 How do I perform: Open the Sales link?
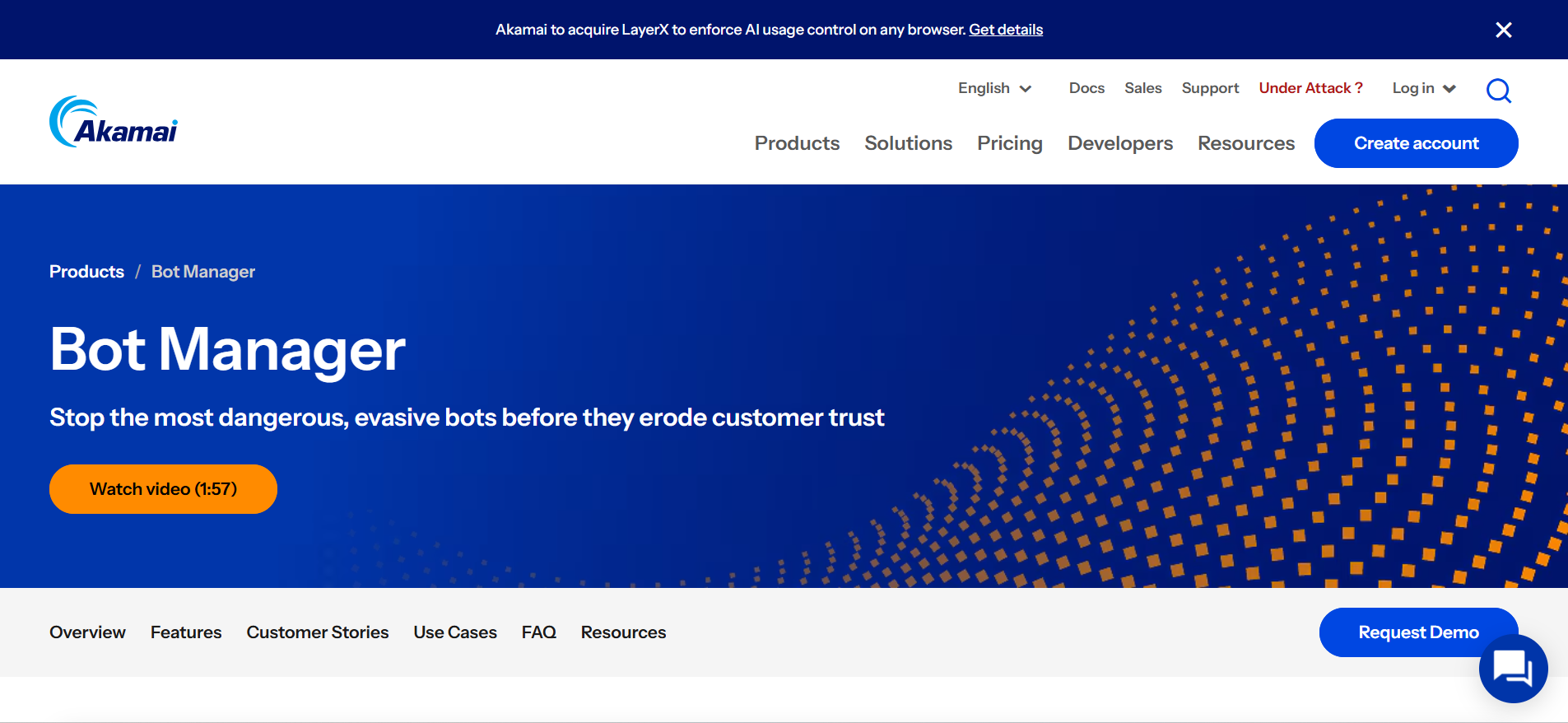[1143, 88]
